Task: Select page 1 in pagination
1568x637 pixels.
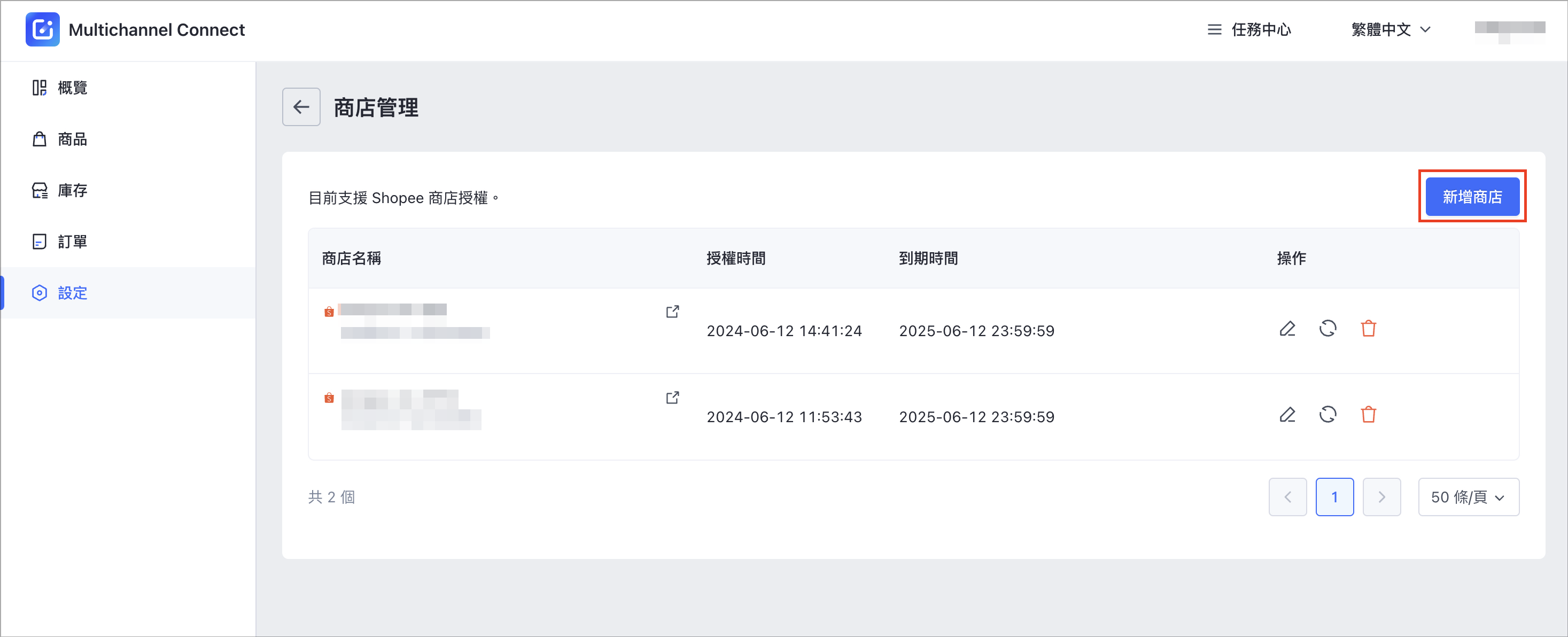Action: coord(1334,497)
